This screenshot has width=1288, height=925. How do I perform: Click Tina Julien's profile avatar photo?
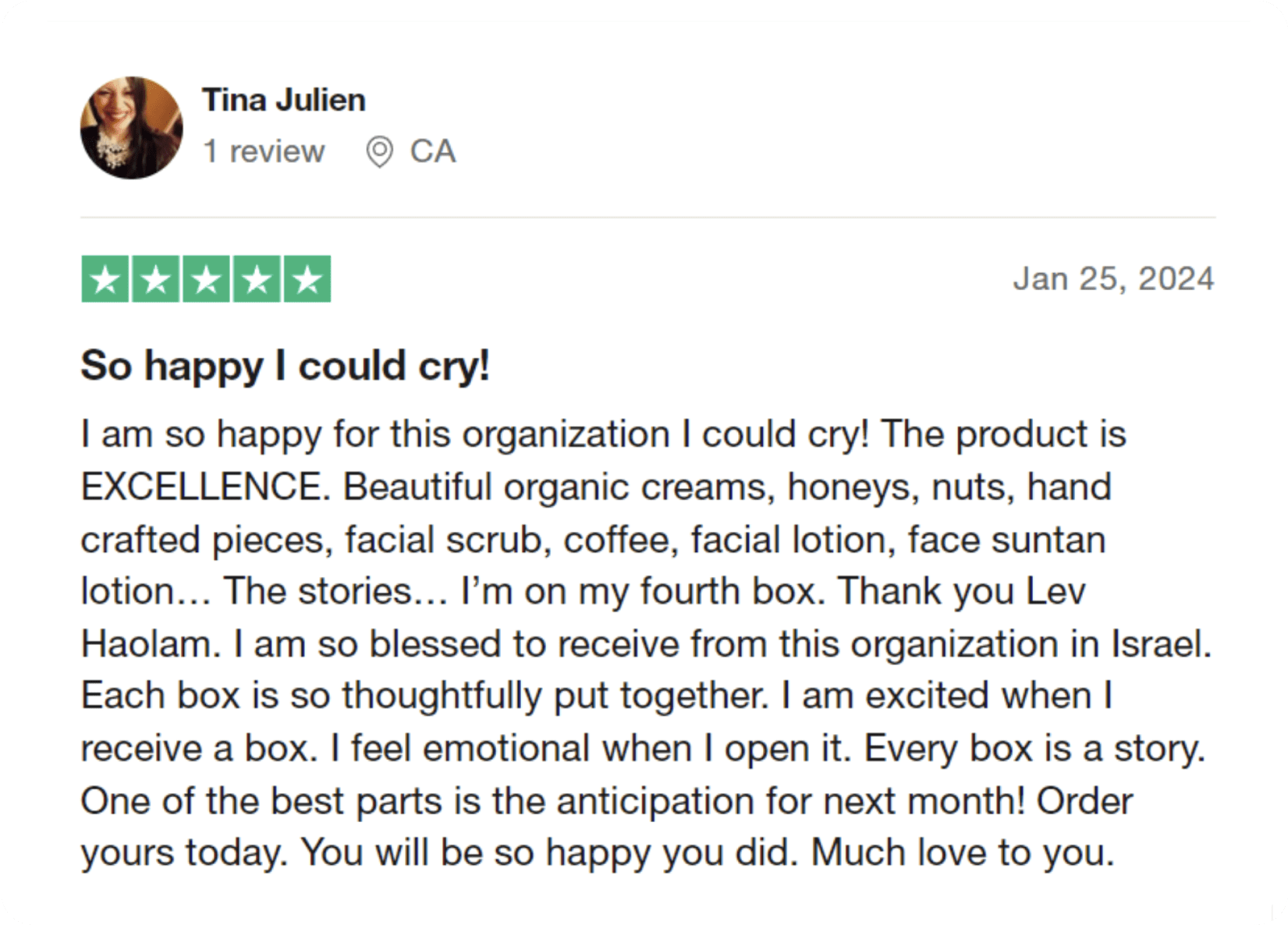[x=131, y=127]
